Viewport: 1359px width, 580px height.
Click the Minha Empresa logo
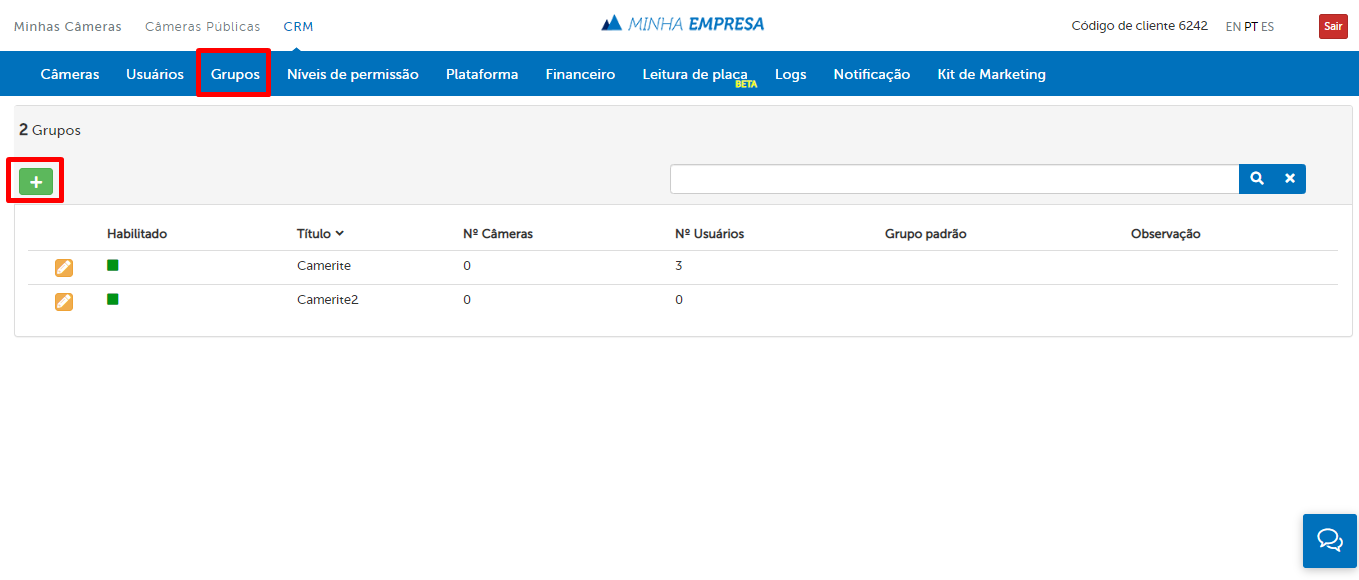tap(683, 24)
